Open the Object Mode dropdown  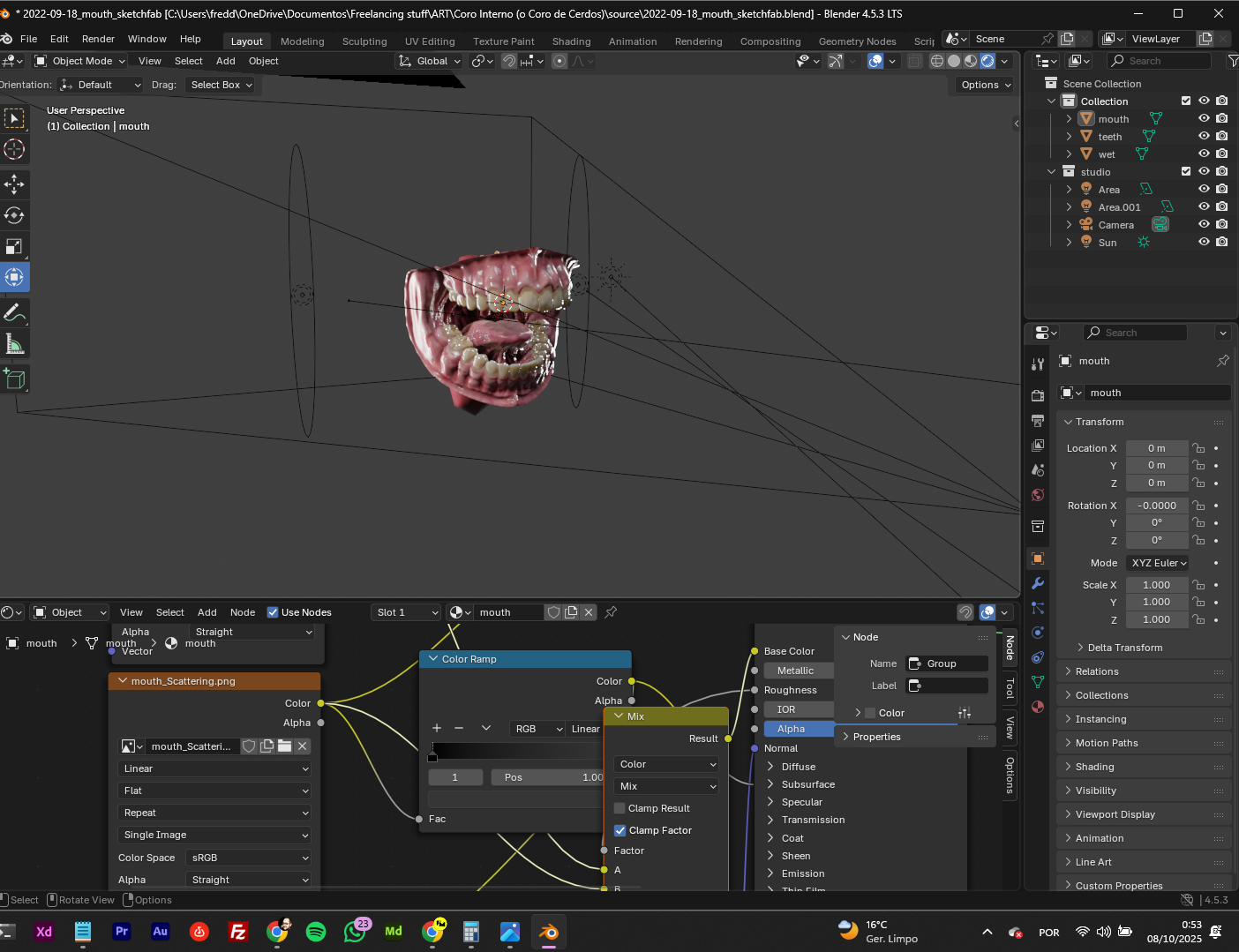tap(79, 61)
